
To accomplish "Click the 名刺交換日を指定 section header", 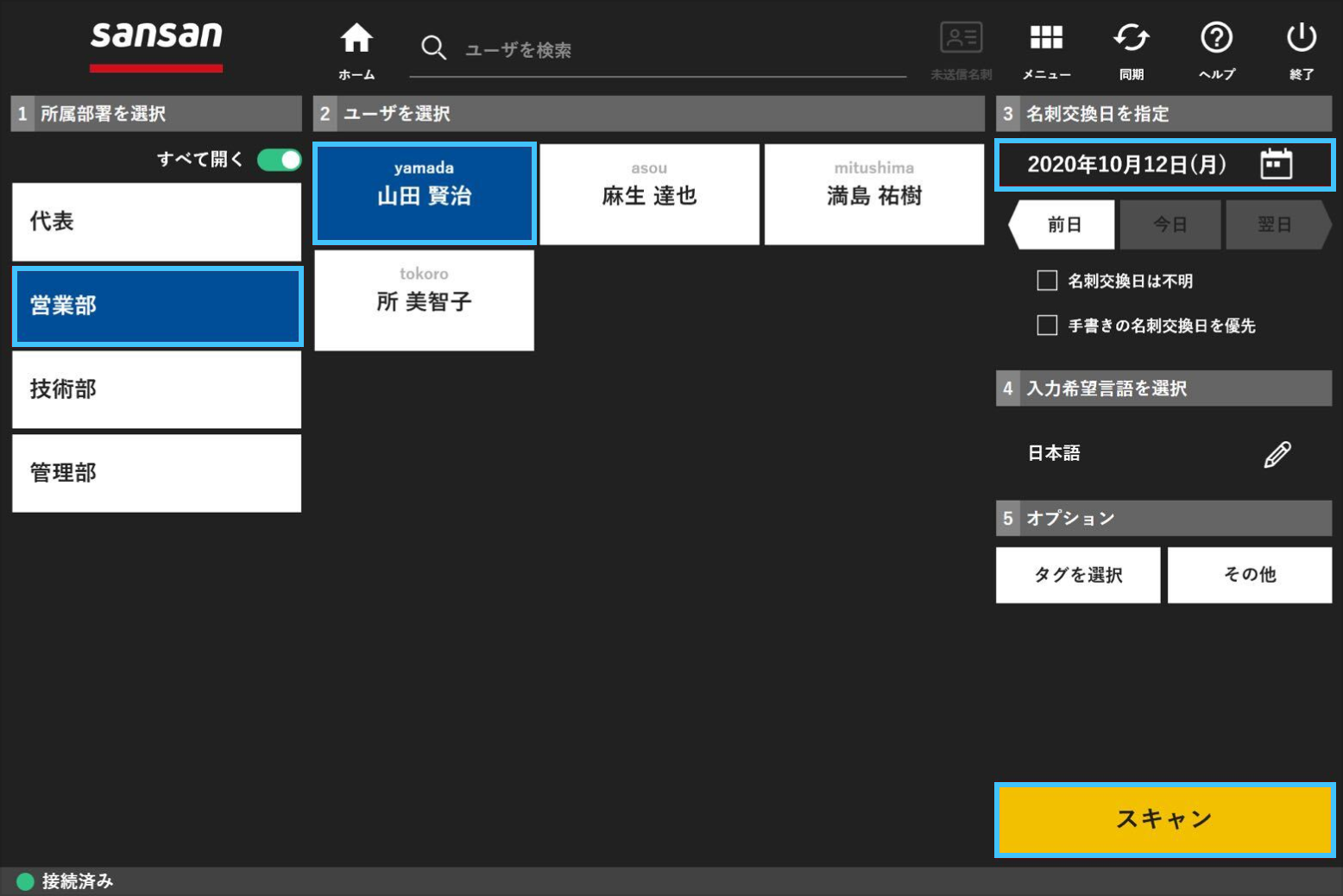I will [x=1163, y=114].
